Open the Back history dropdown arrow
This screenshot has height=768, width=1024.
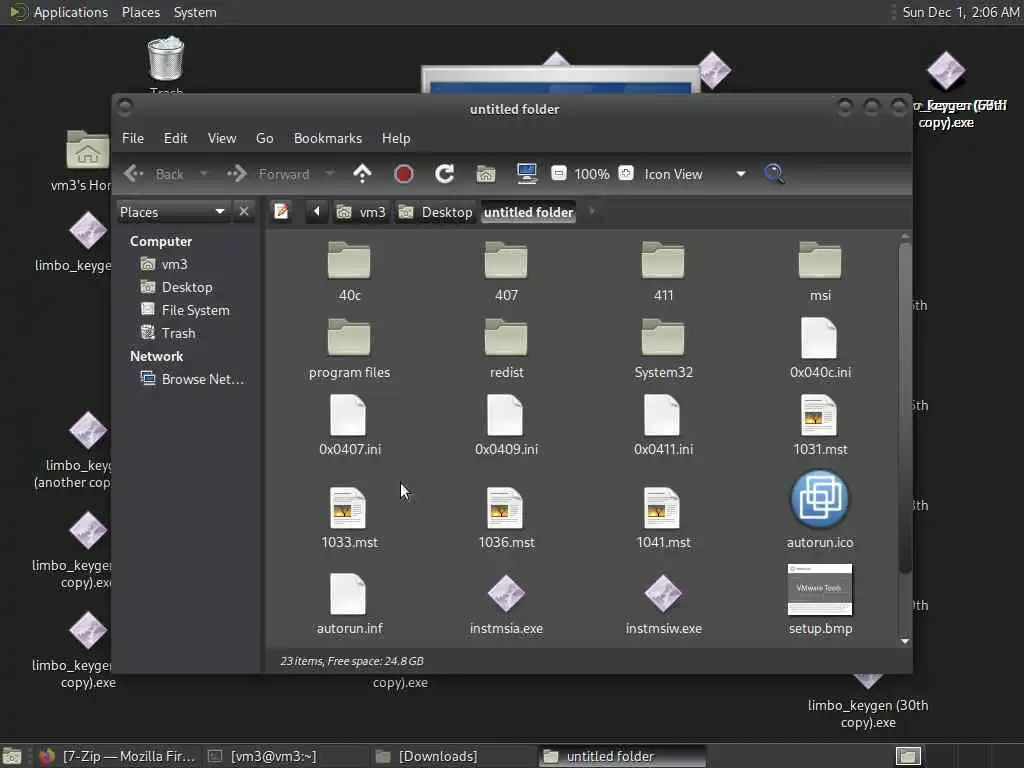[x=204, y=174]
